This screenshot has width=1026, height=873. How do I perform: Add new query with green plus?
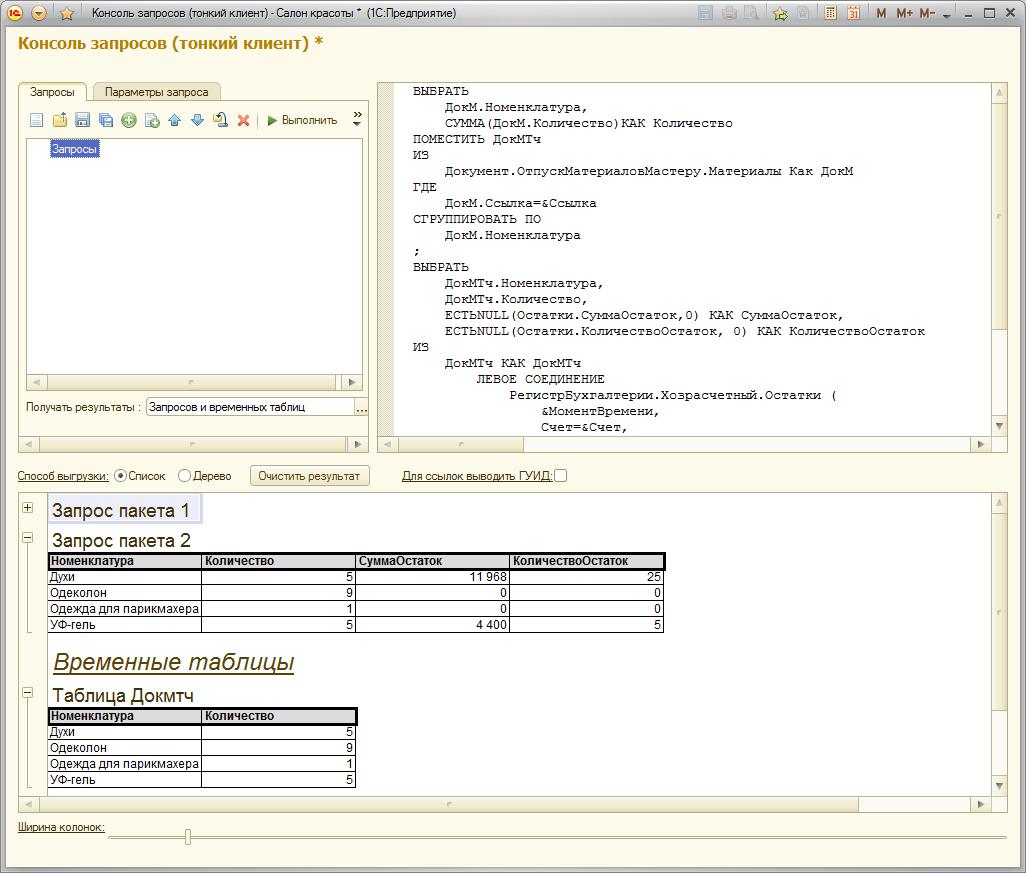click(x=129, y=120)
